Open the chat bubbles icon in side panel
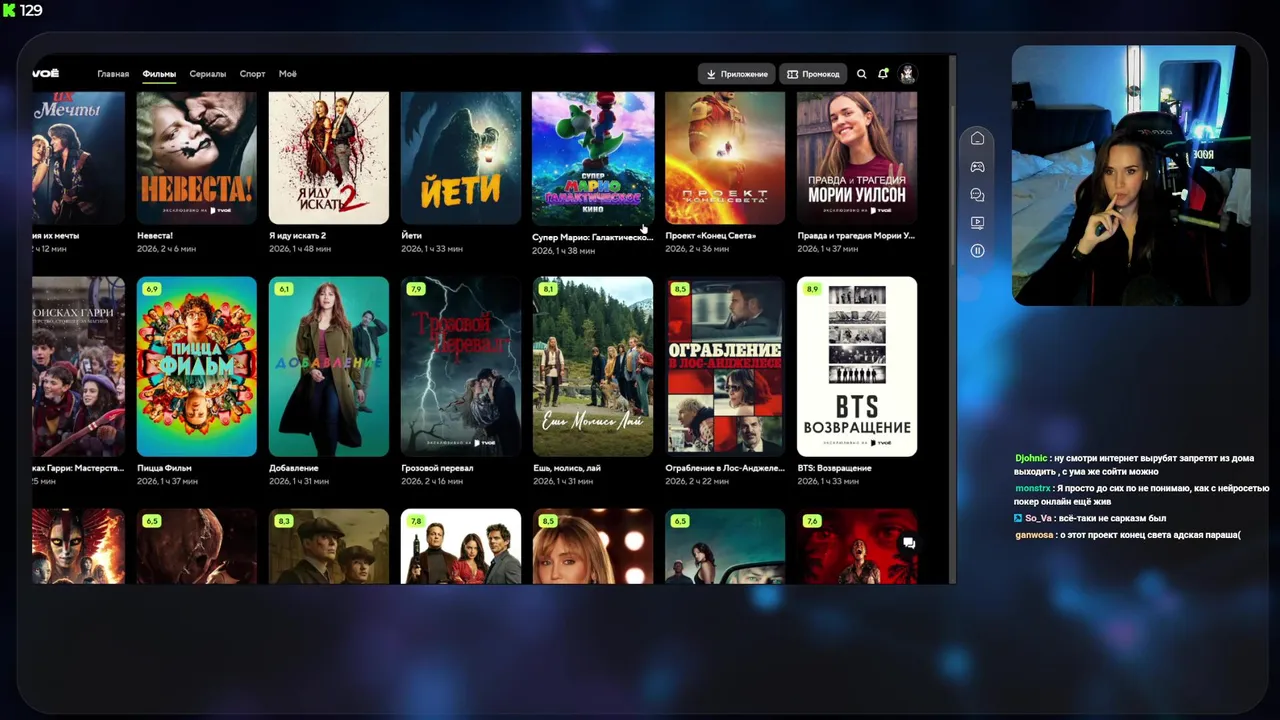The height and width of the screenshot is (720, 1280). (x=978, y=195)
